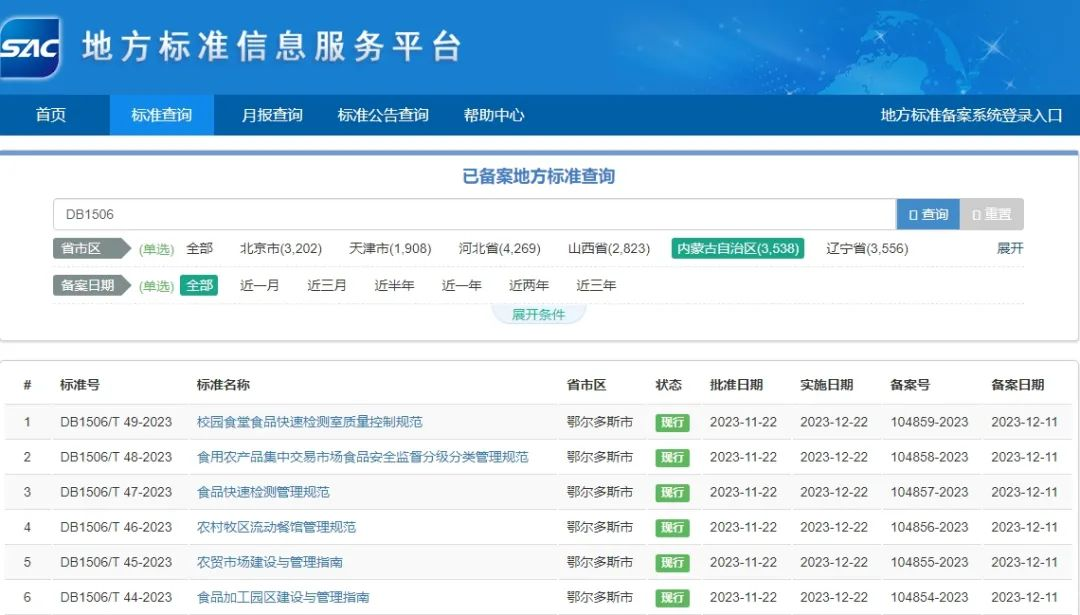
Task: Focus the DB1506 search input field
Action: [x=475, y=214]
